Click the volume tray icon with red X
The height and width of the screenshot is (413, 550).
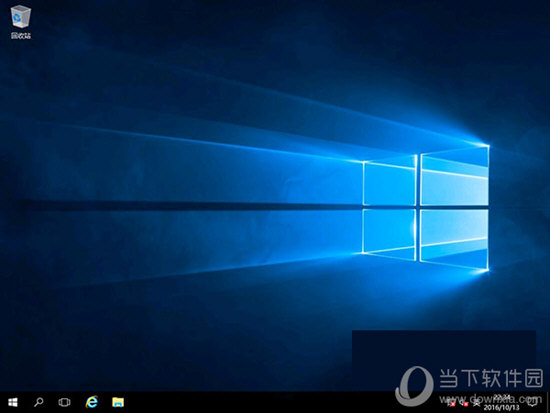coord(464,402)
